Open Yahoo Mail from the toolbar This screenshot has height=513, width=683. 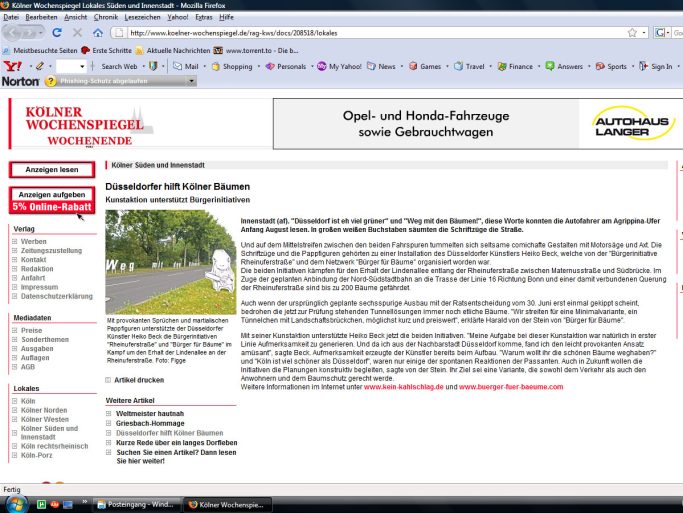click(185, 66)
